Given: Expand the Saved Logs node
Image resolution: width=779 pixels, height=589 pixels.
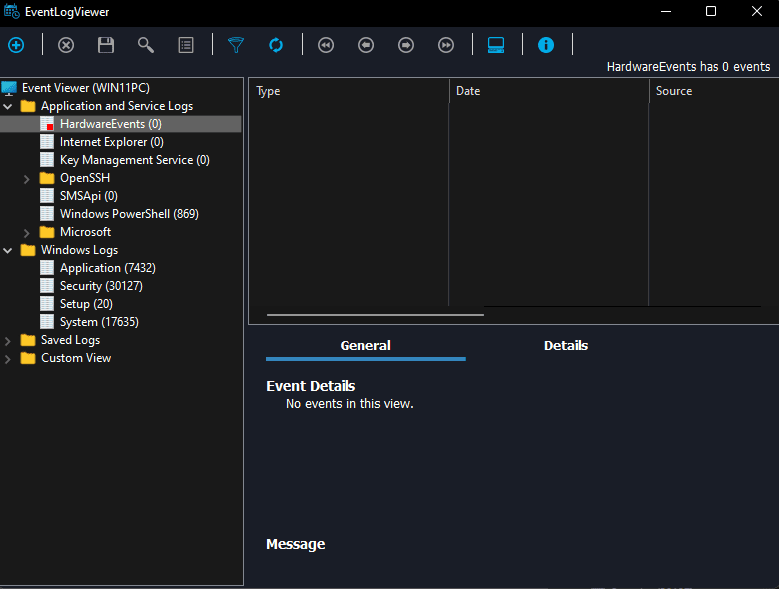Looking at the screenshot, I should tap(9, 340).
